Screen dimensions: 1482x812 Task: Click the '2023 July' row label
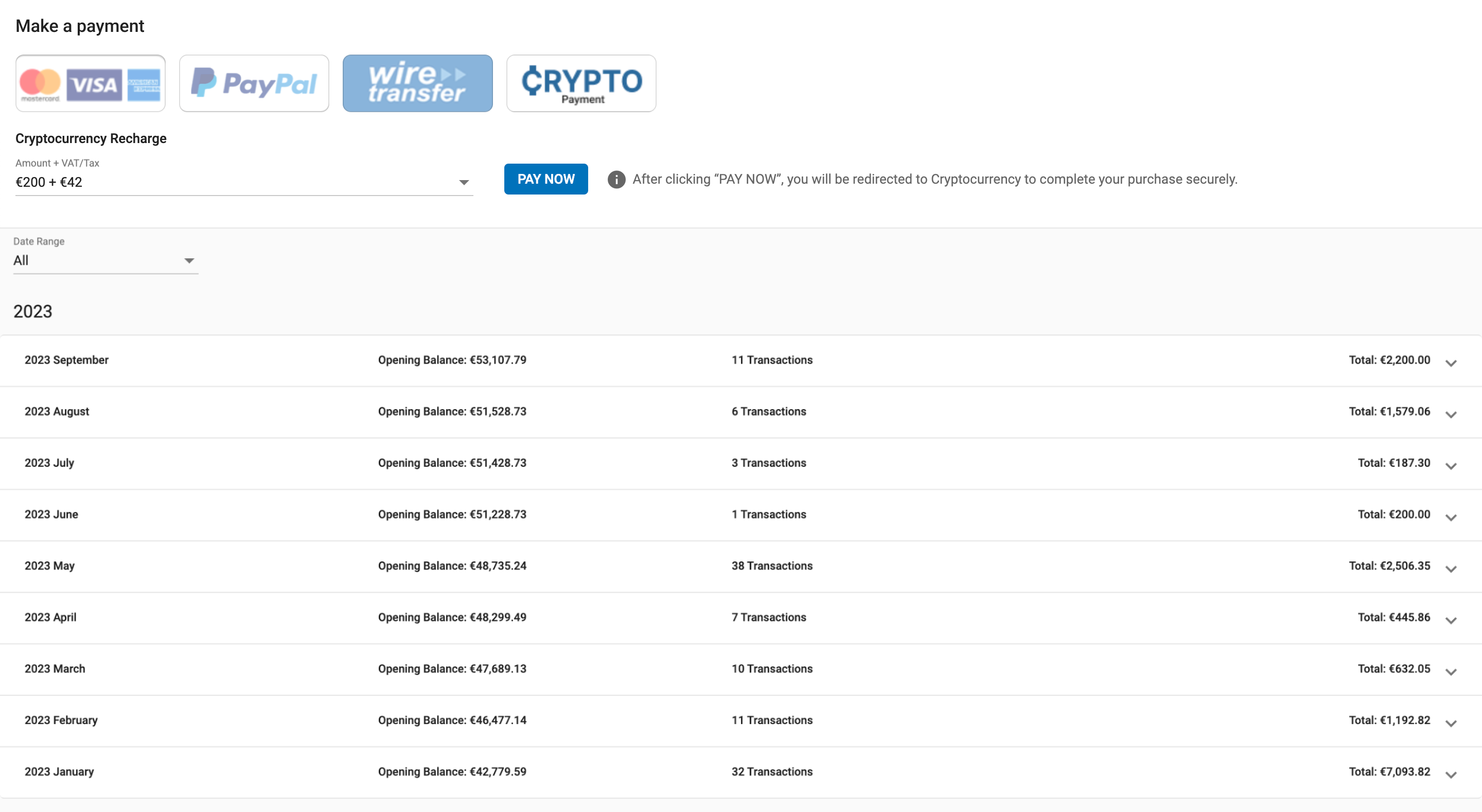tap(49, 463)
